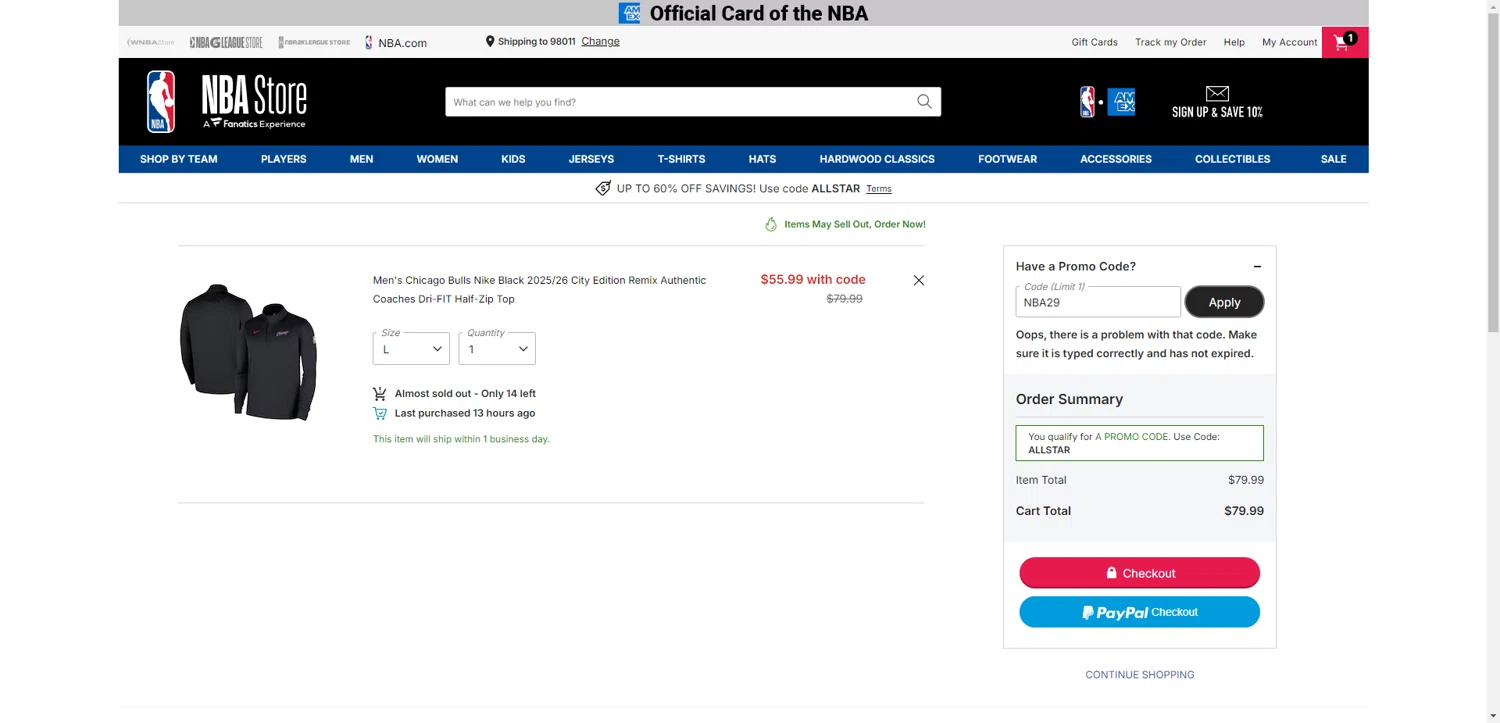Open the NBA G League Store logo
This screenshot has height=723, width=1500.
coord(226,42)
